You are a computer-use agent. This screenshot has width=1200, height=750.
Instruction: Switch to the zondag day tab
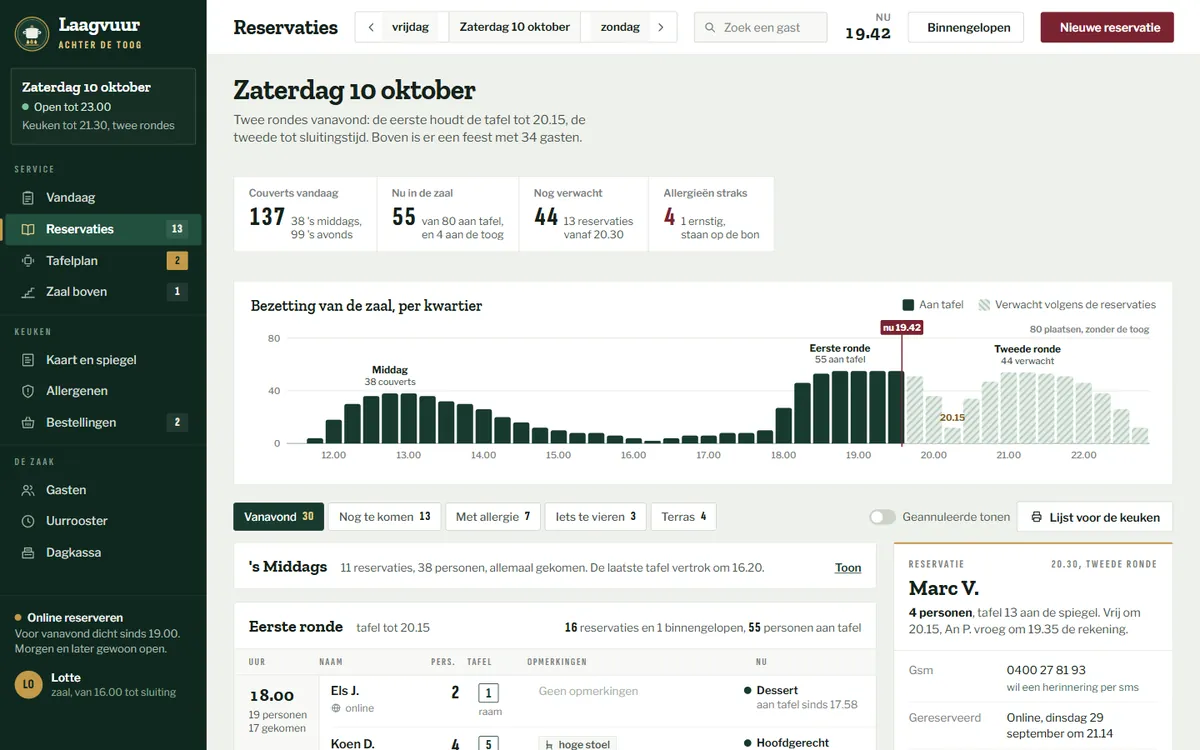(x=620, y=27)
